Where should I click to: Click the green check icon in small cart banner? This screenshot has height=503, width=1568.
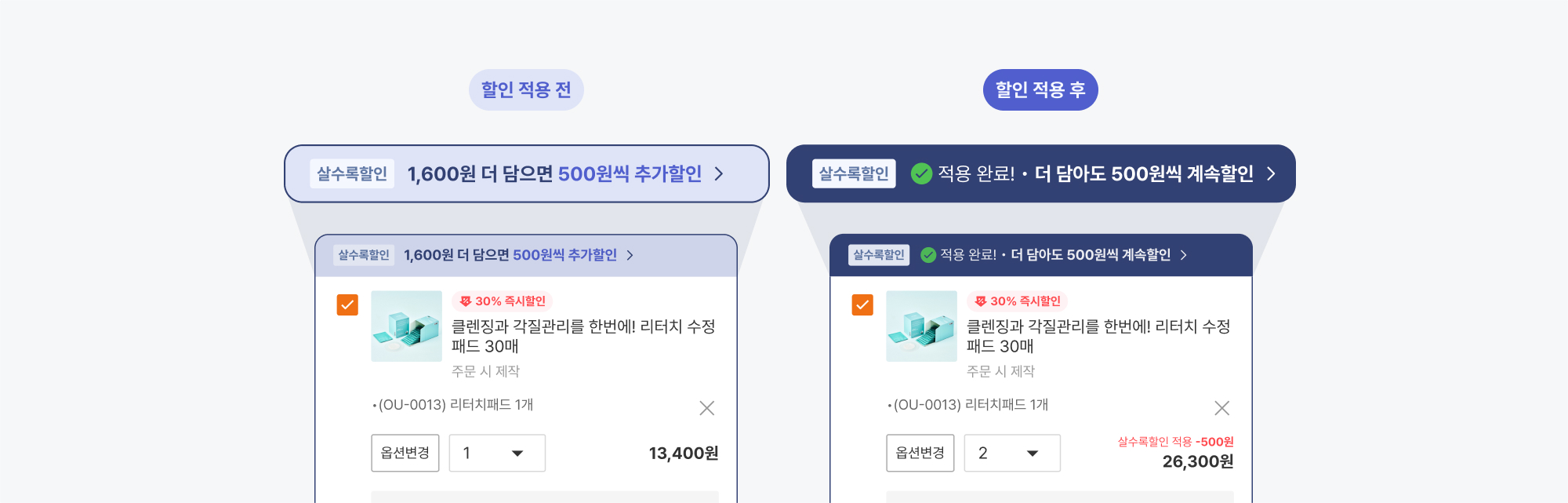pos(928,255)
